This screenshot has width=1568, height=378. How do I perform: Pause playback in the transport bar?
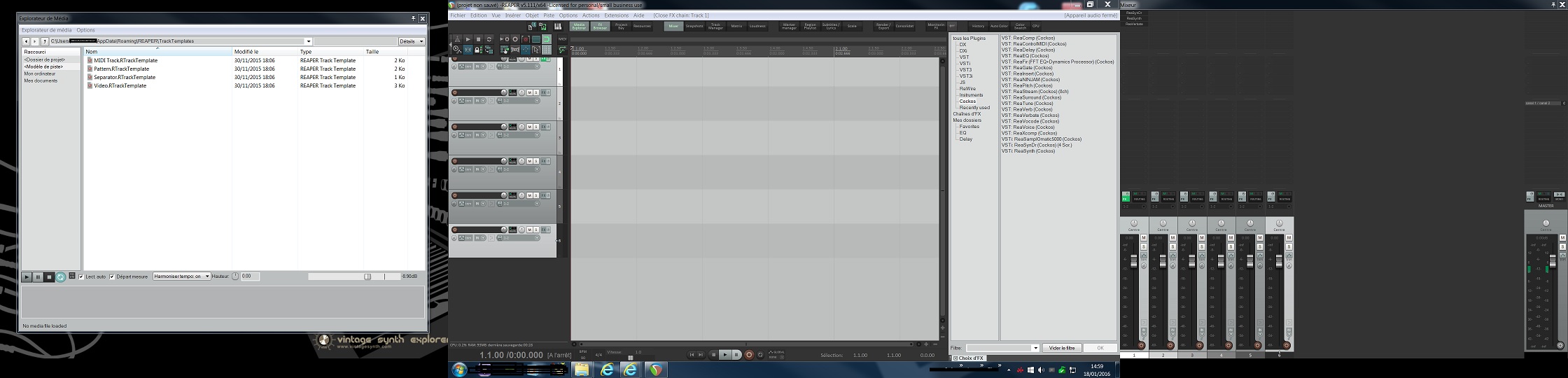pyautogui.click(x=736, y=355)
